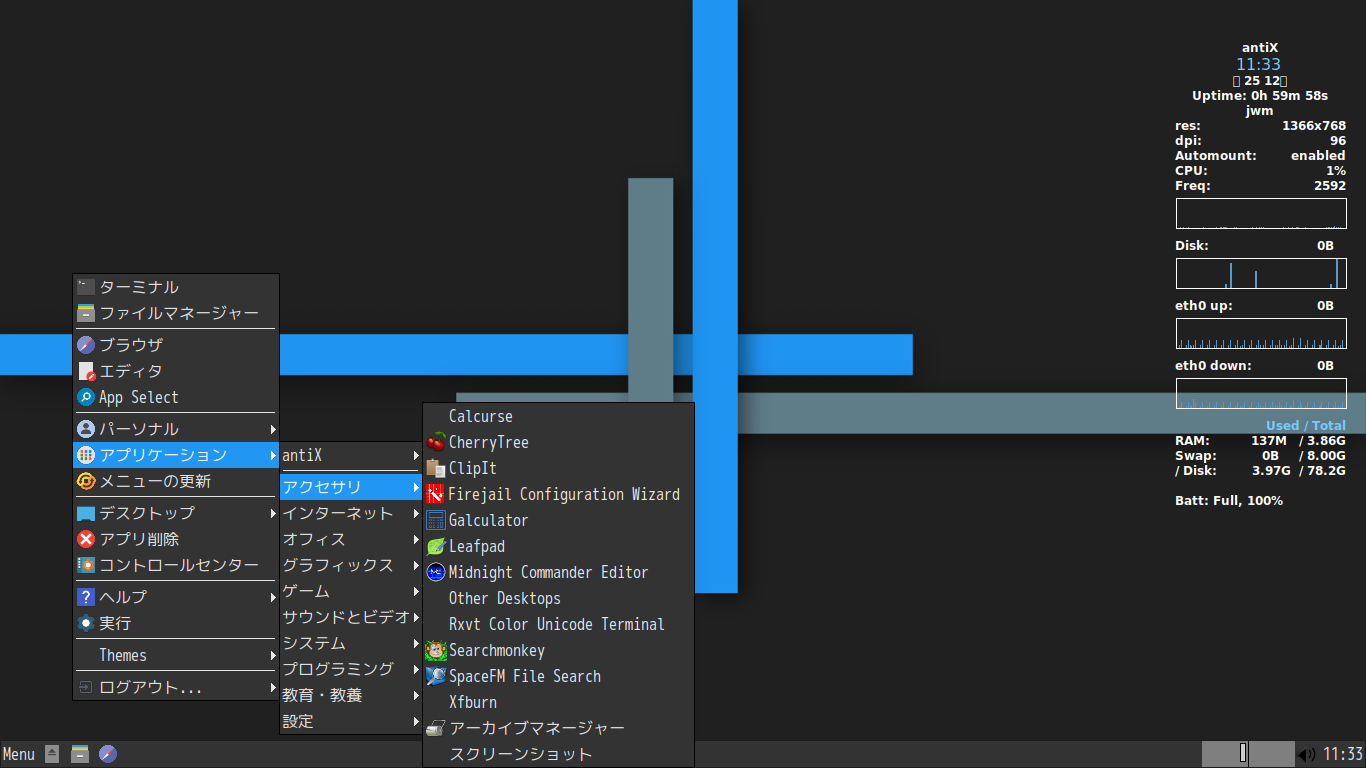
Task: Click the taskbar volume speaker icon
Action: pos(1307,755)
